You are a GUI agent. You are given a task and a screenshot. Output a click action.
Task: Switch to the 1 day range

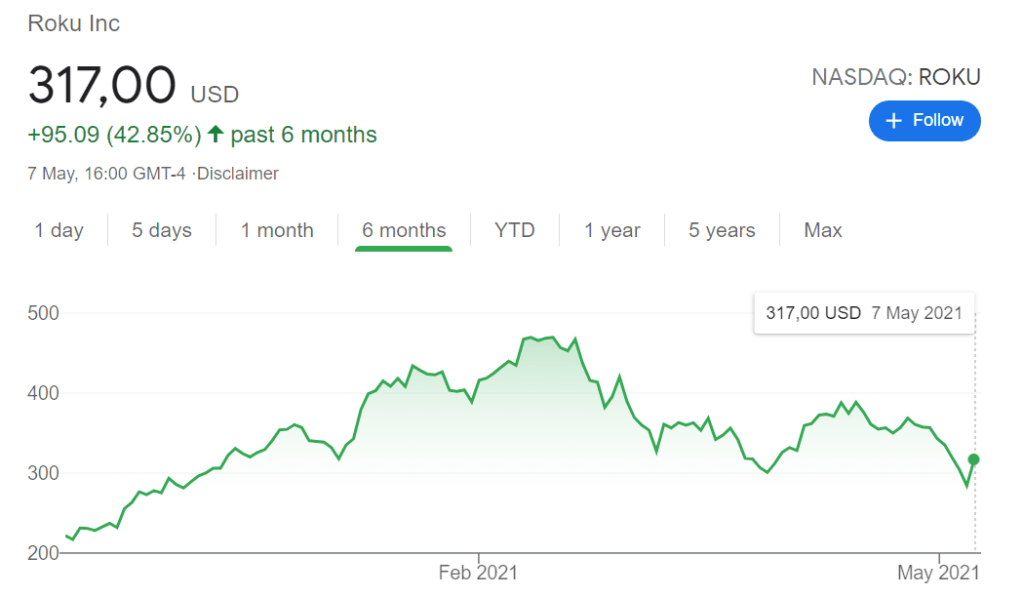pos(59,231)
